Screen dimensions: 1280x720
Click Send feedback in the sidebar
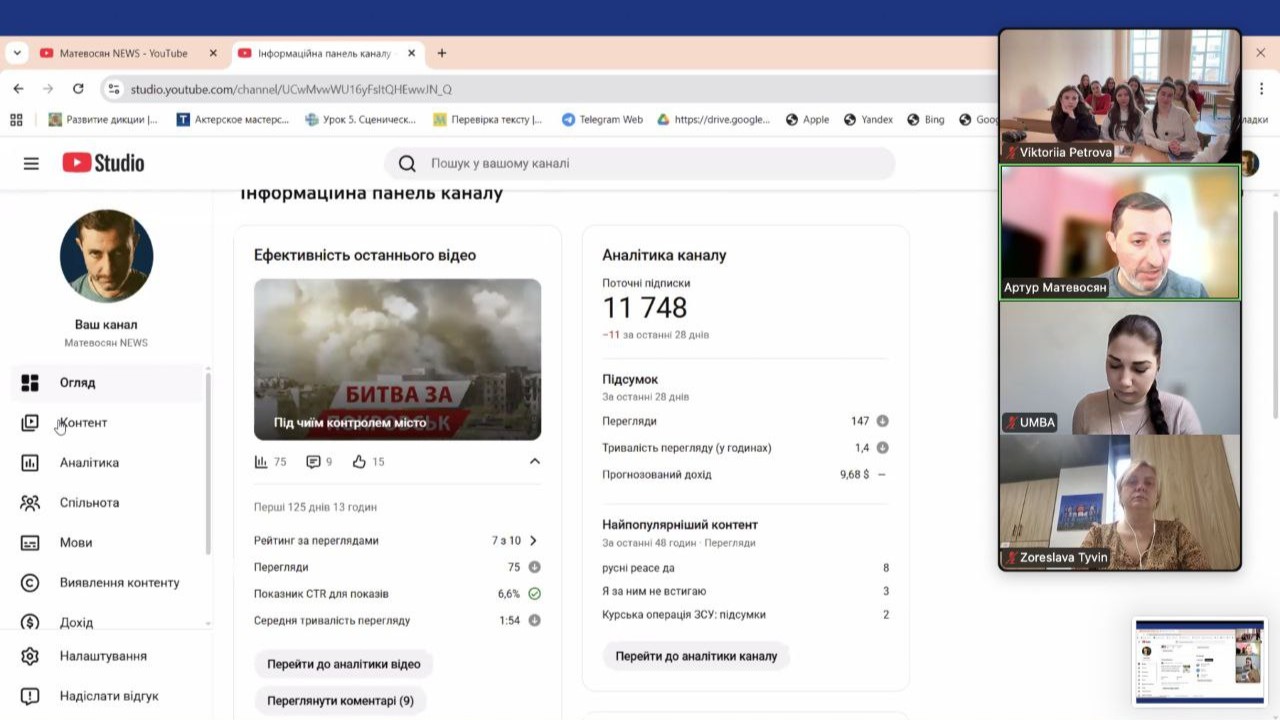point(109,696)
